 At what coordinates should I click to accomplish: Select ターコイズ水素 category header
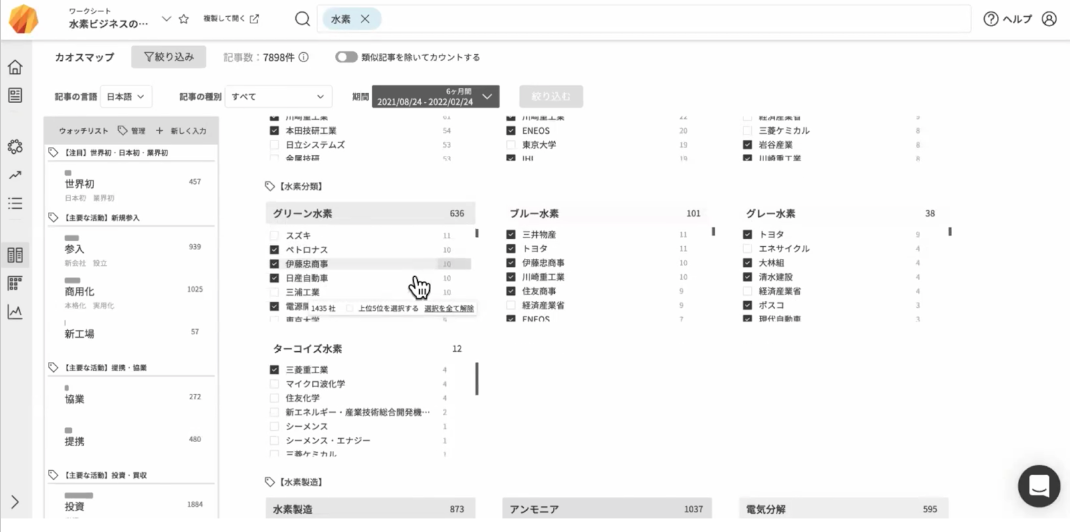tap(371, 349)
